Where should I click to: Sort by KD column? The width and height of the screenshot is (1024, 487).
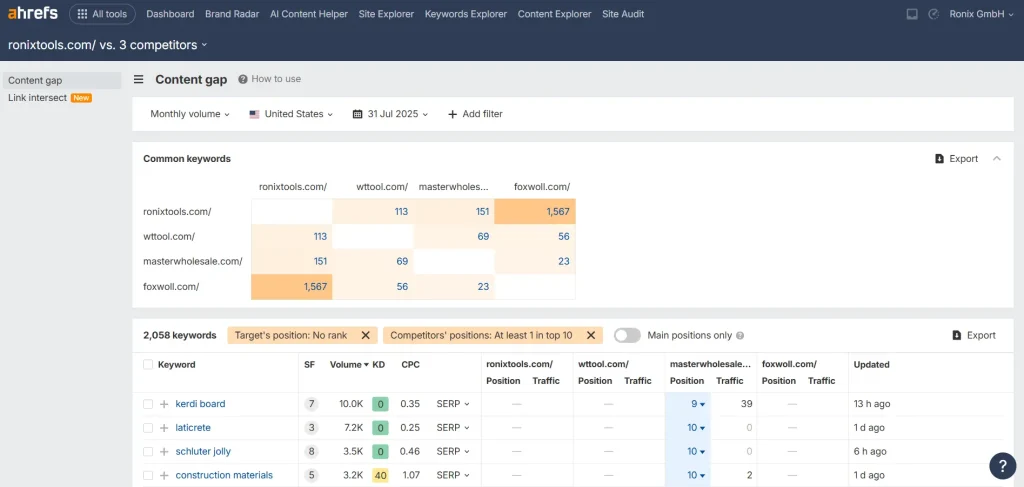[379, 365]
